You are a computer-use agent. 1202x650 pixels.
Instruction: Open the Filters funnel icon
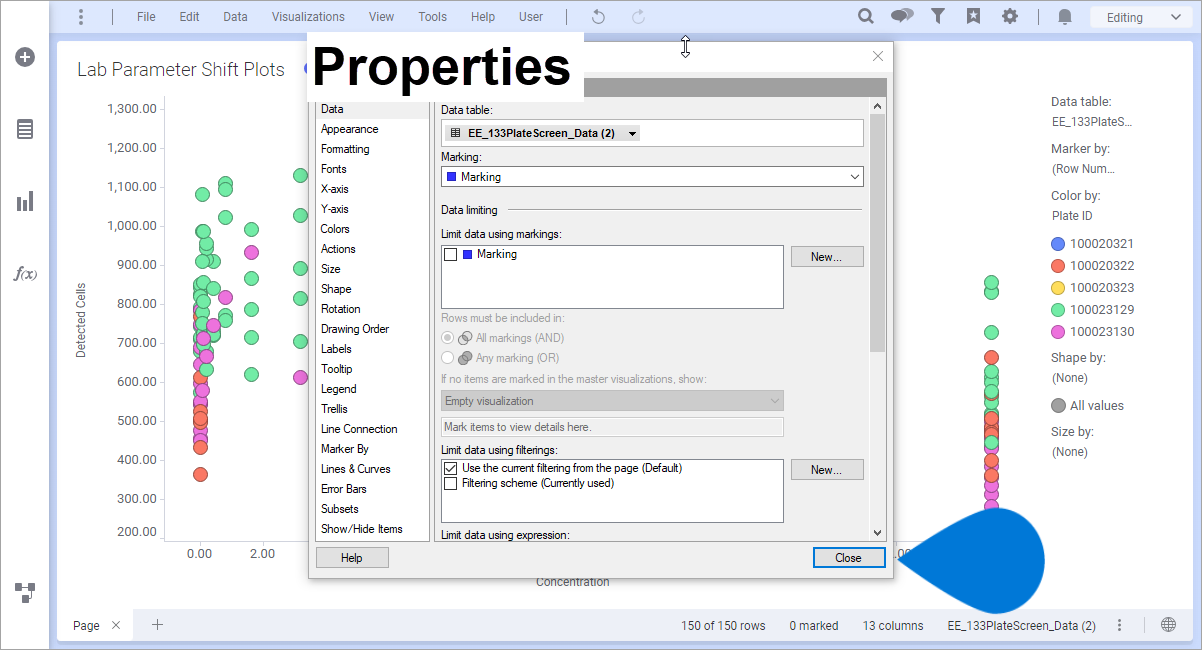tap(938, 16)
